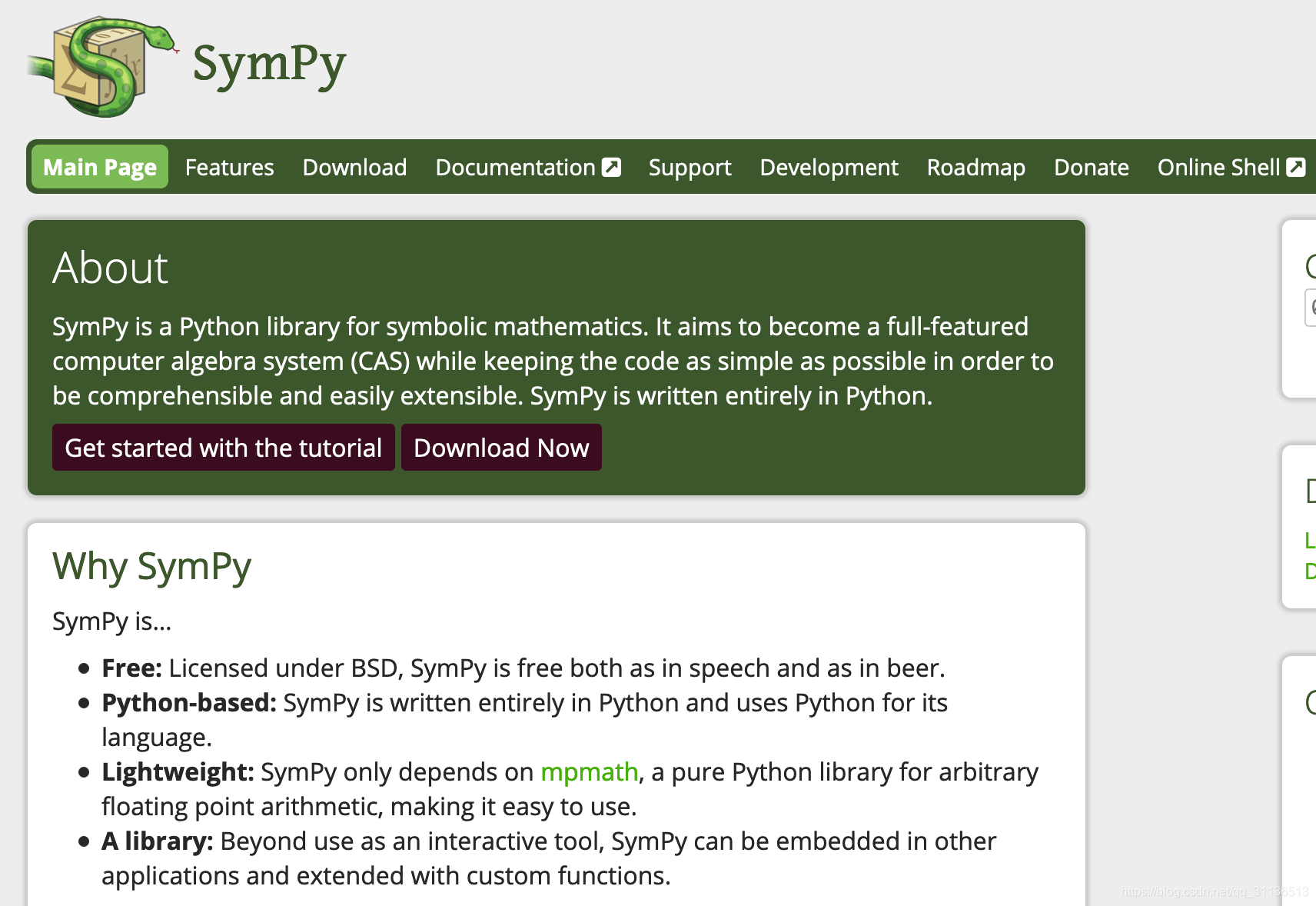
Task: Open the Main Page tab
Action: click(x=100, y=167)
